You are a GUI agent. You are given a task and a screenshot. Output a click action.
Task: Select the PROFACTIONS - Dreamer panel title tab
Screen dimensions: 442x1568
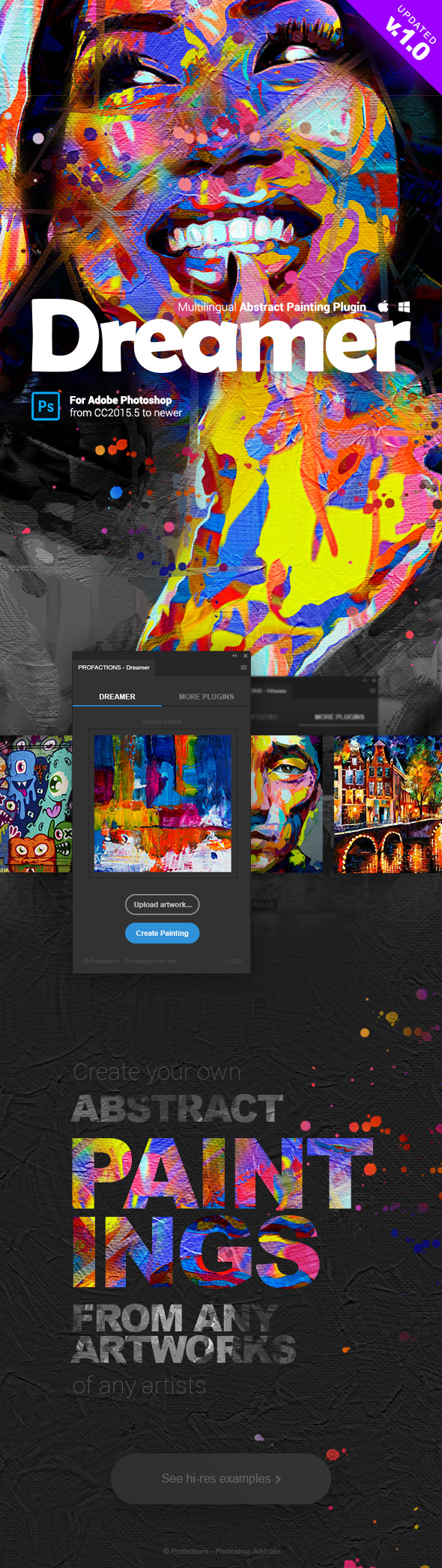click(114, 667)
